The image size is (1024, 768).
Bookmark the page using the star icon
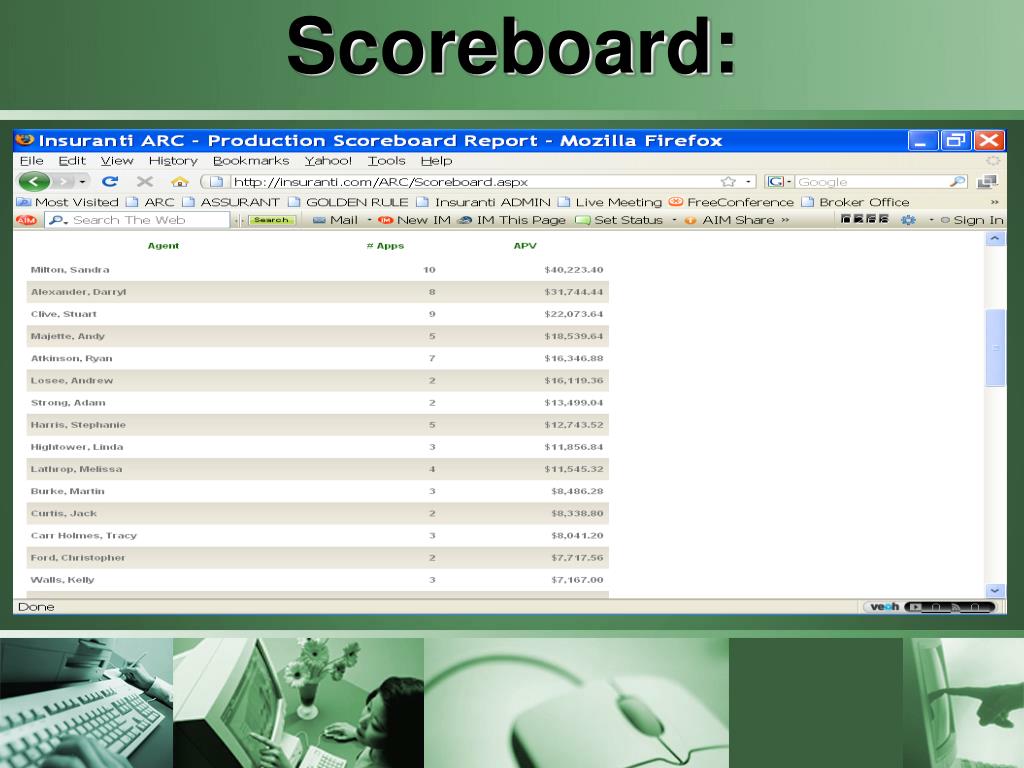click(728, 182)
